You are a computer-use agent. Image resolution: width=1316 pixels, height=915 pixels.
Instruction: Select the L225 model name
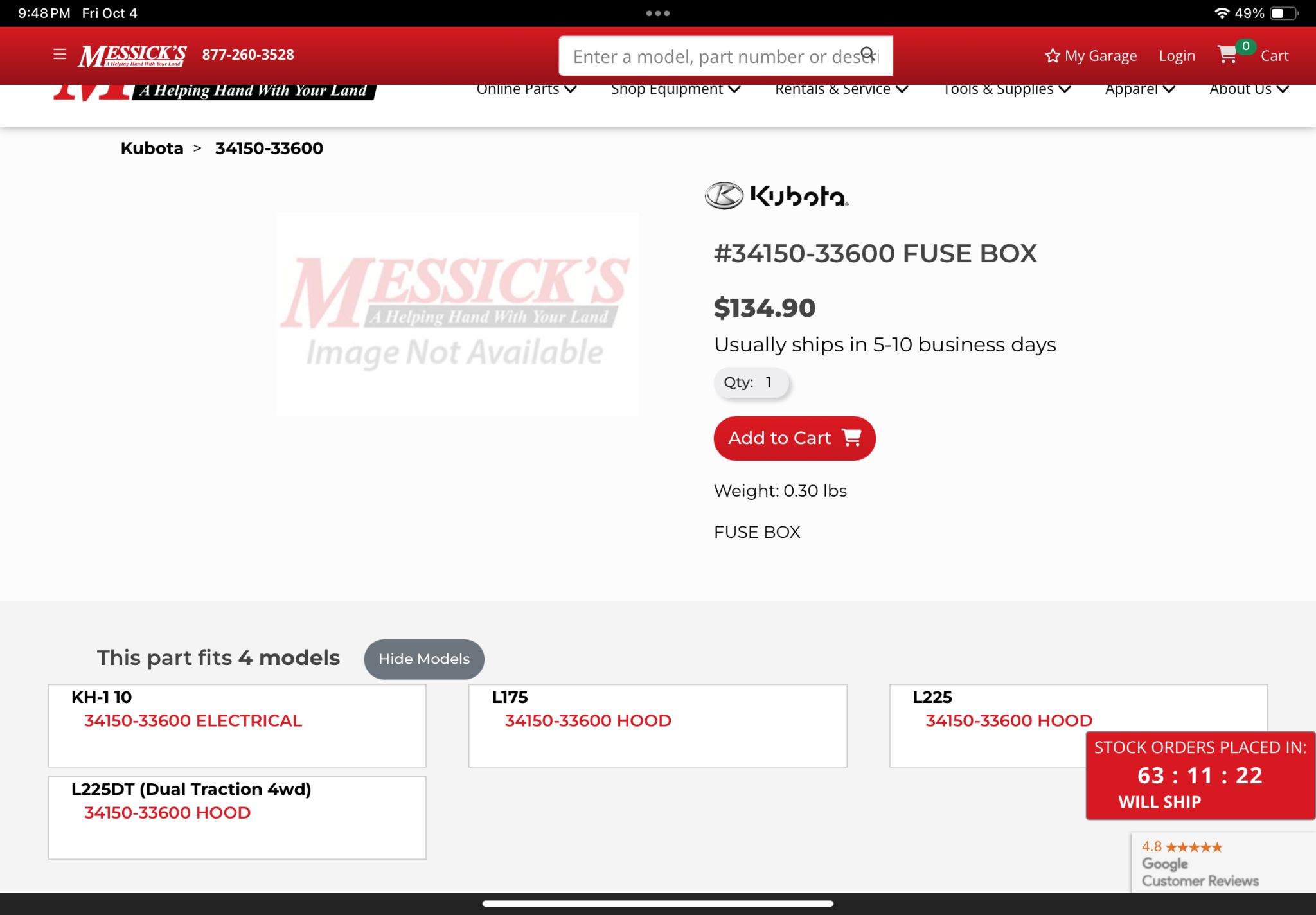pos(932,697)
